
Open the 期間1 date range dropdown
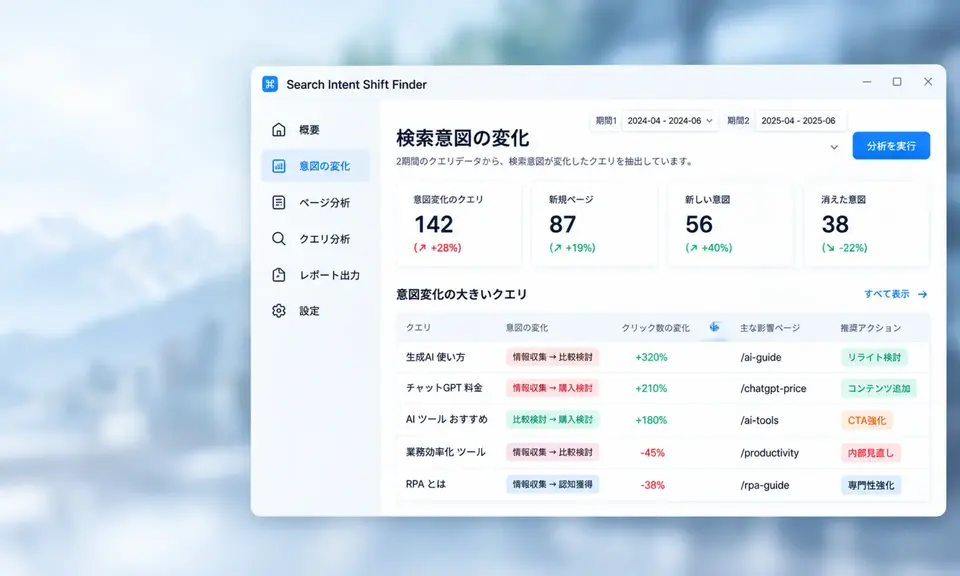coord(670,121)
